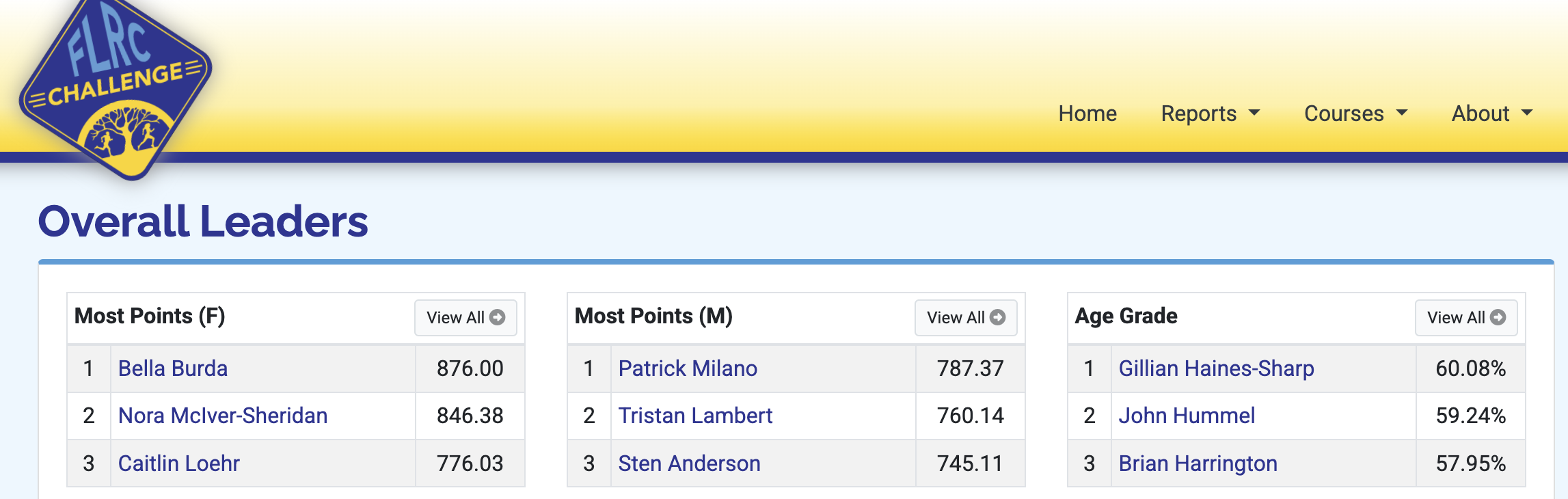The image size is (1568, 499).
Task: View all Most Points (M) results
Action: click(966, 317)
